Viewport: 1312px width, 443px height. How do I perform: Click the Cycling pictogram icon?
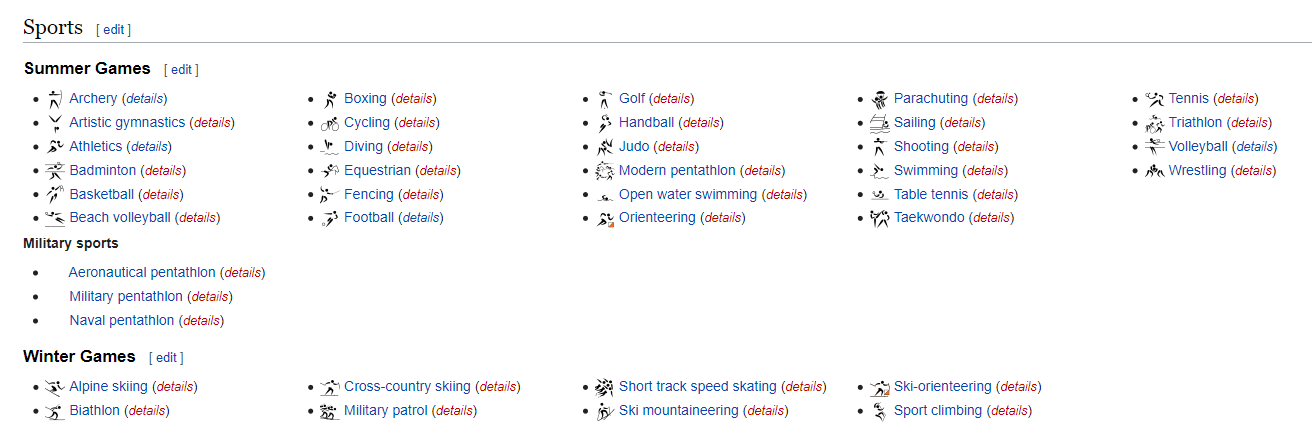point(330,123)
